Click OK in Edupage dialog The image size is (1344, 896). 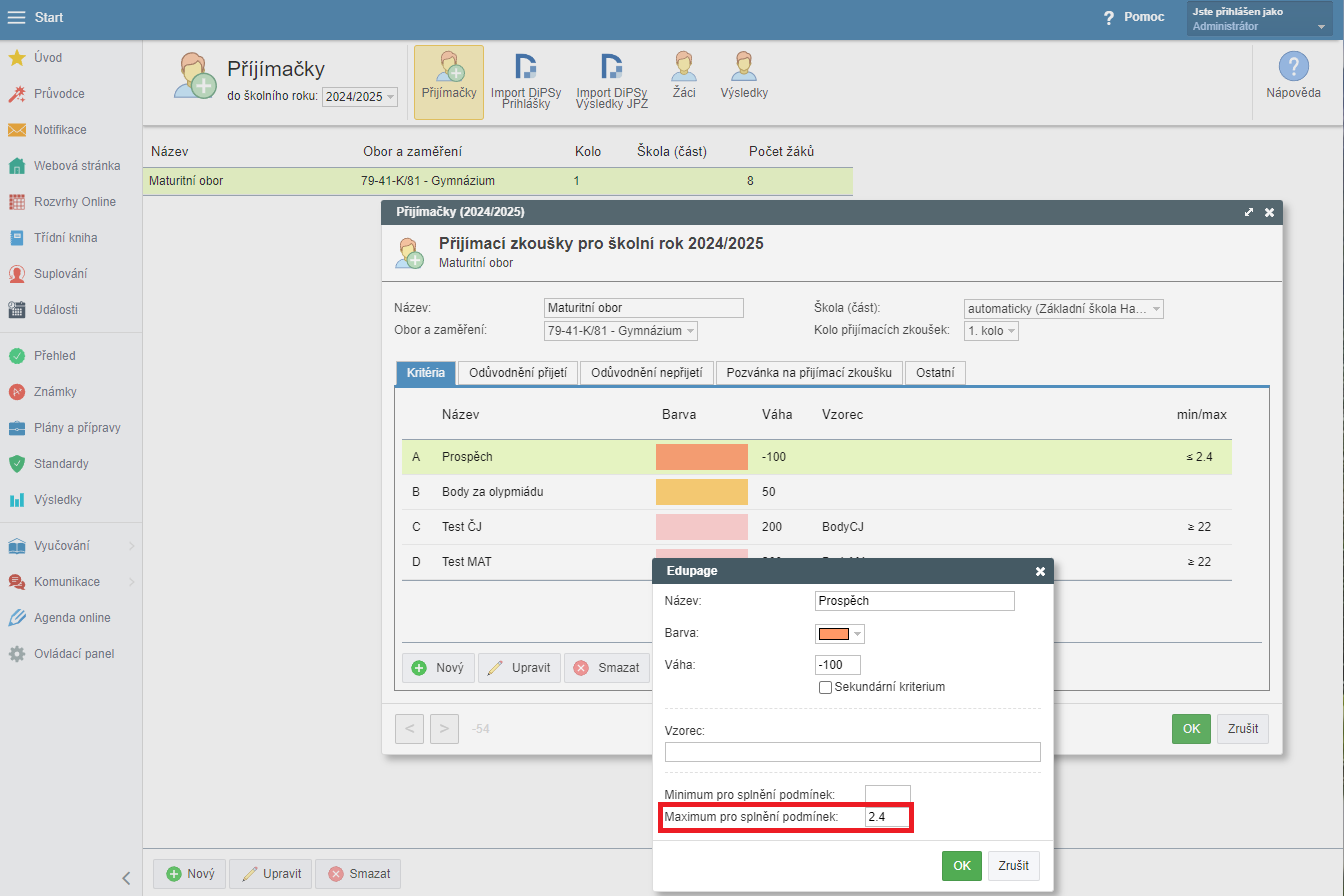(x=962, y=866)
